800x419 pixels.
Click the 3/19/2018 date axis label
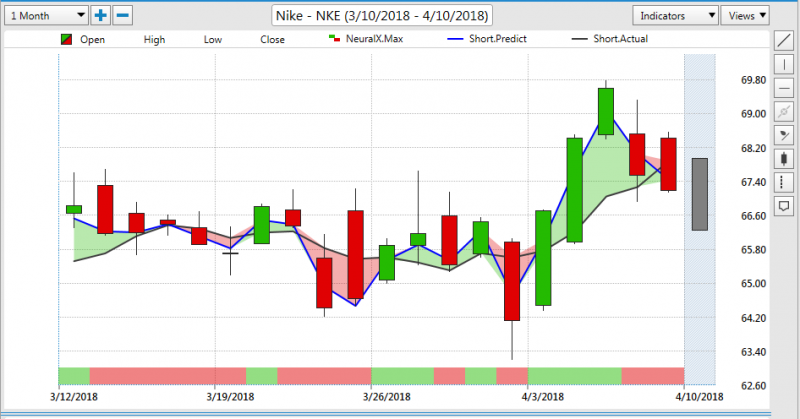coord(230,397)
